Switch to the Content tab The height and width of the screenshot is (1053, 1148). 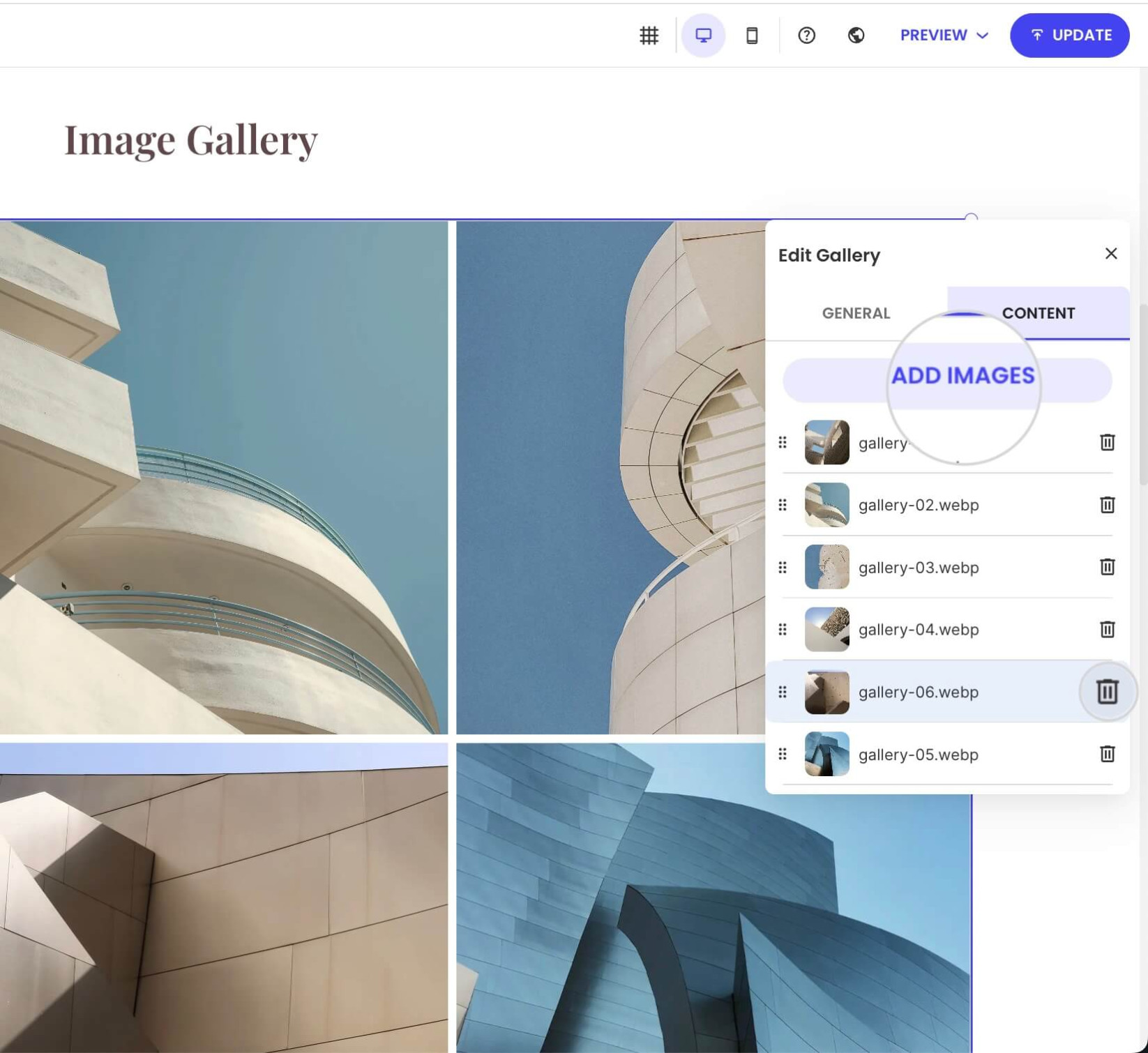1038,313
